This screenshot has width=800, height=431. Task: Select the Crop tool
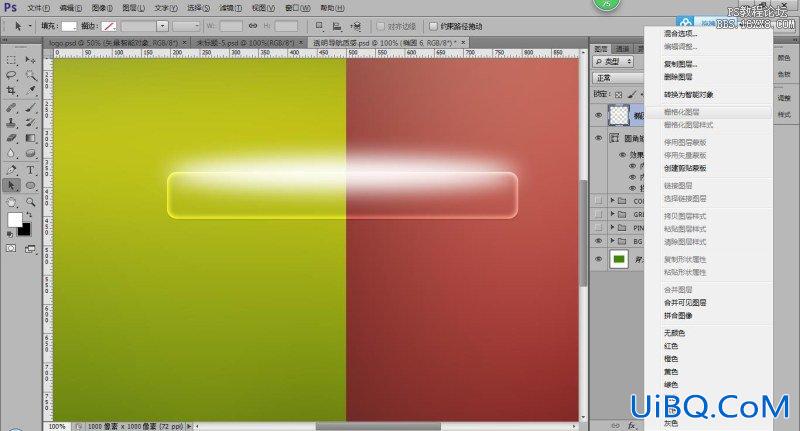pos(11,91)
